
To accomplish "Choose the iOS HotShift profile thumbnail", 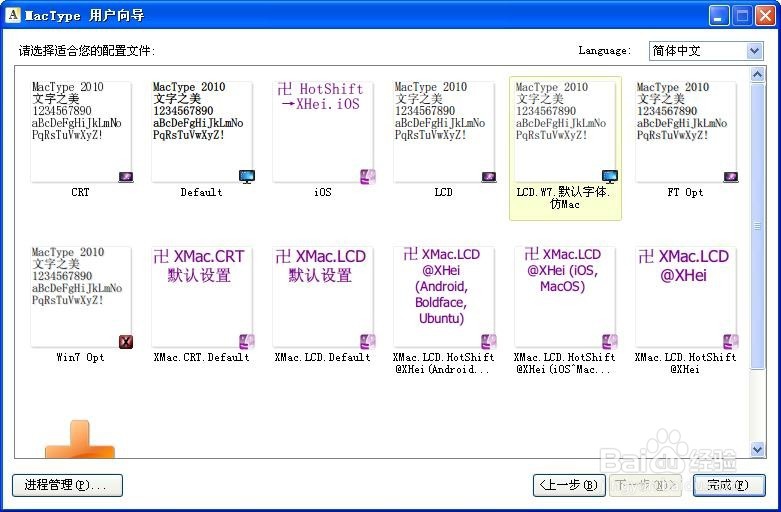I will click(x=323, y=131).
